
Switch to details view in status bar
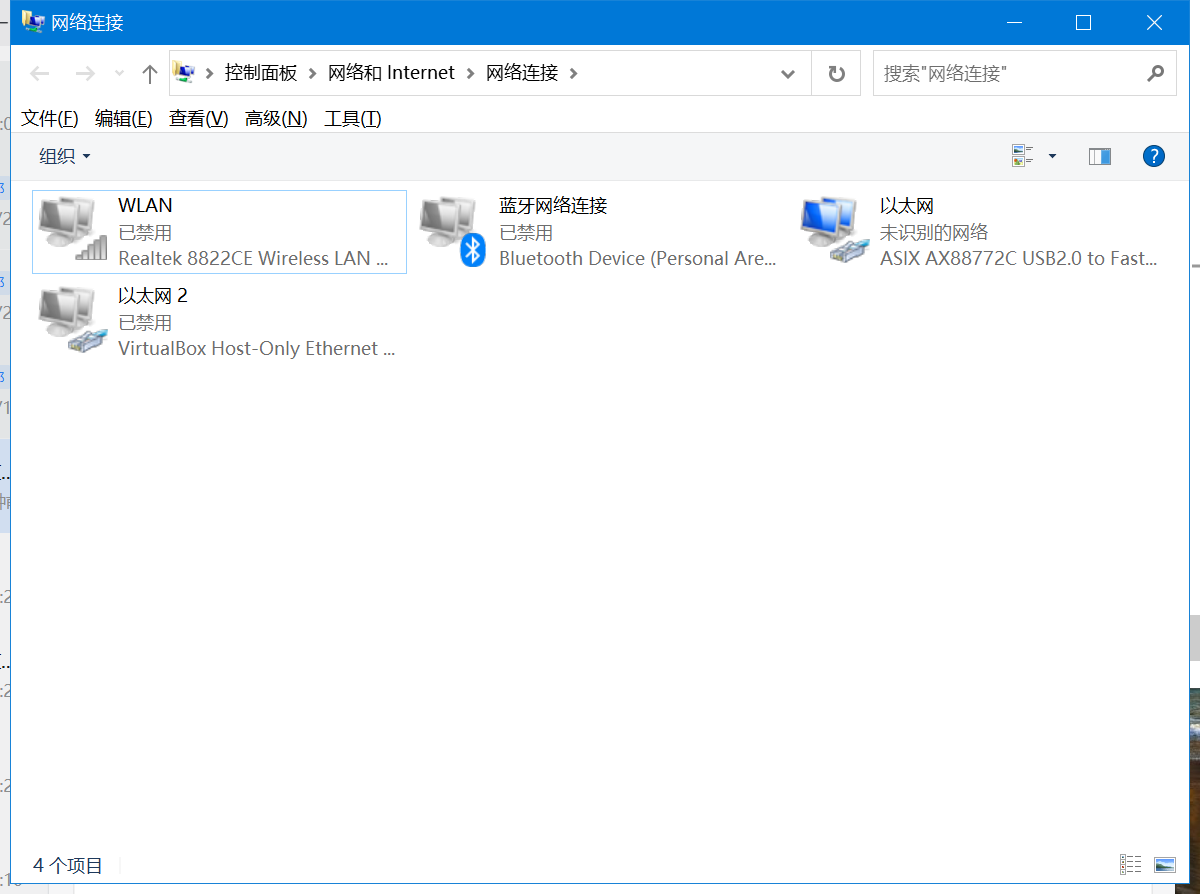1130,864
